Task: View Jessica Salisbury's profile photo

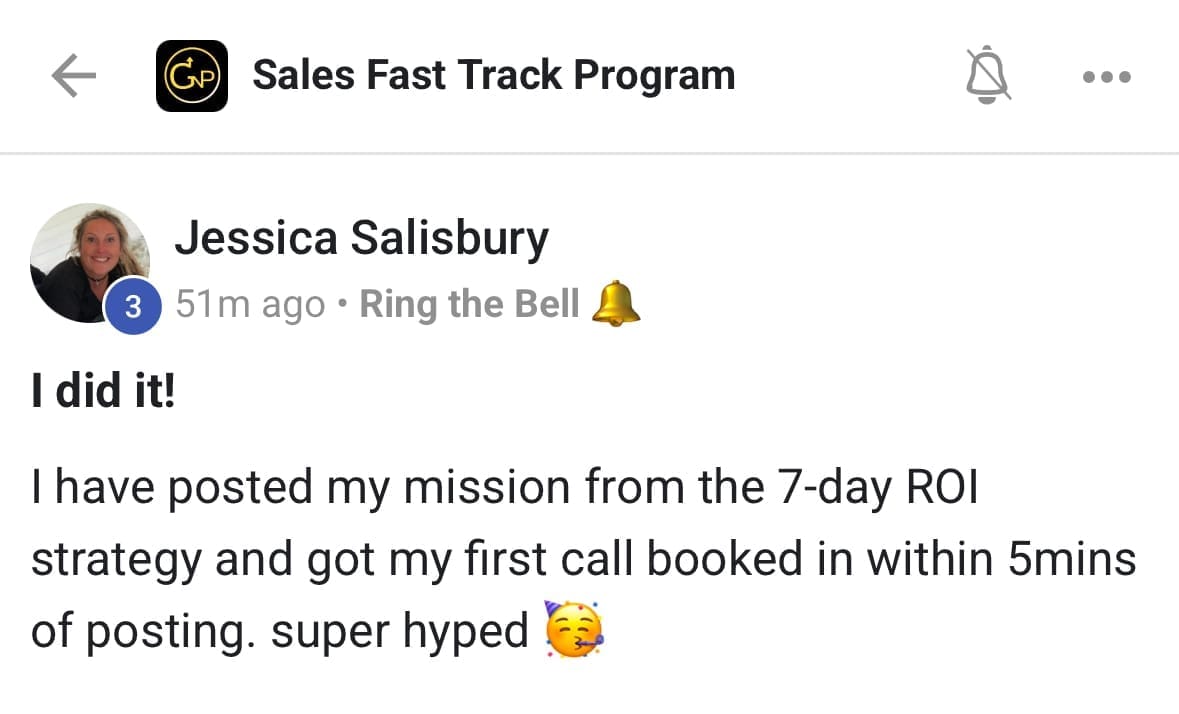Action: click(x=88, y=261)
